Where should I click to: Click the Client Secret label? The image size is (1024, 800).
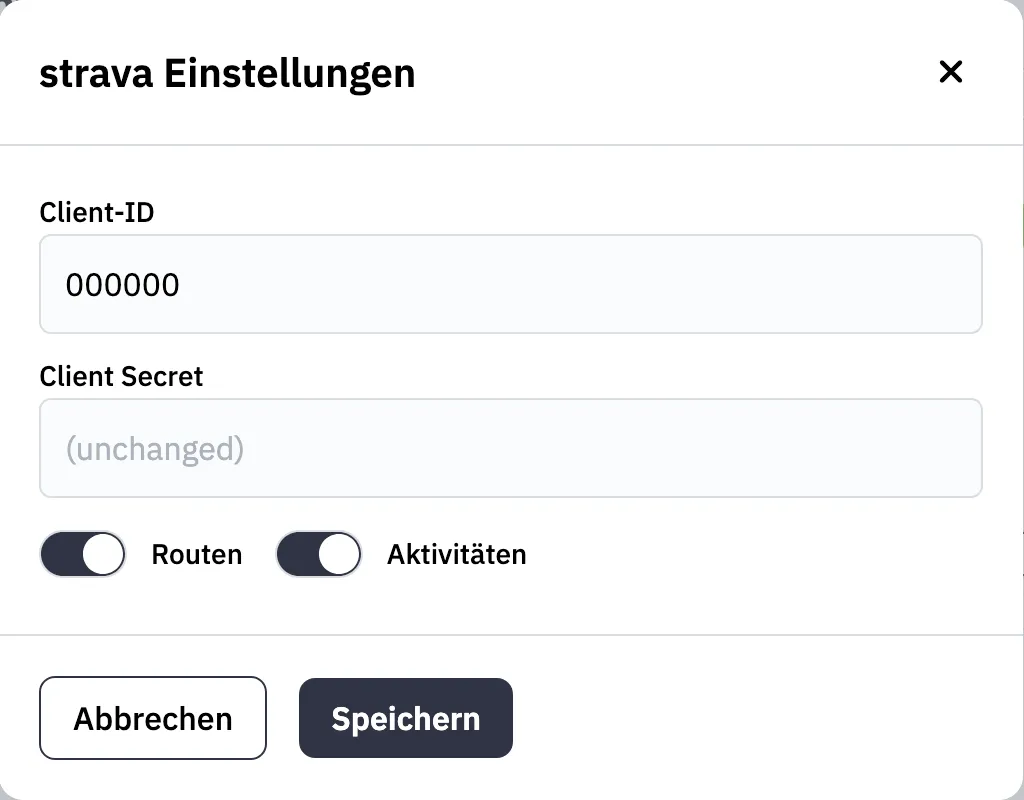[x=121, y=376]
